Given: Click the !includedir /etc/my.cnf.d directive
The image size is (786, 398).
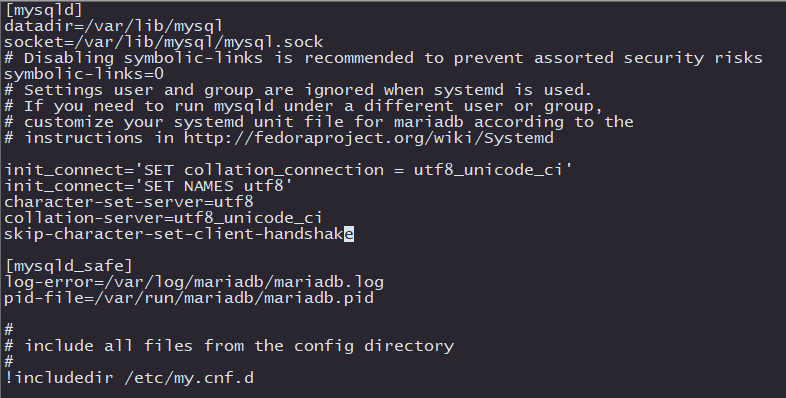Looking at the screenshot, I should point(129,377).
